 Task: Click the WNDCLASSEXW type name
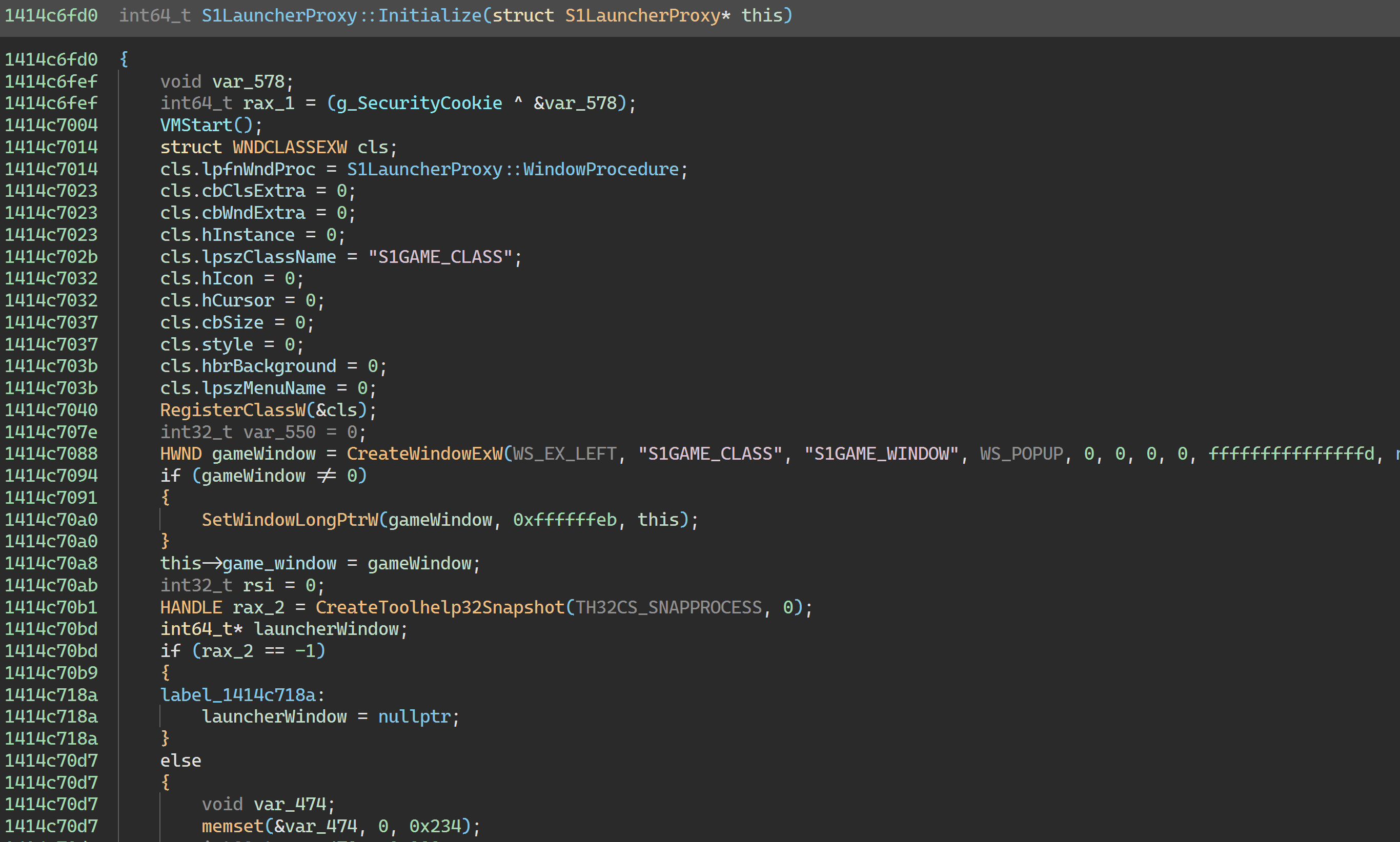(290, 148)
